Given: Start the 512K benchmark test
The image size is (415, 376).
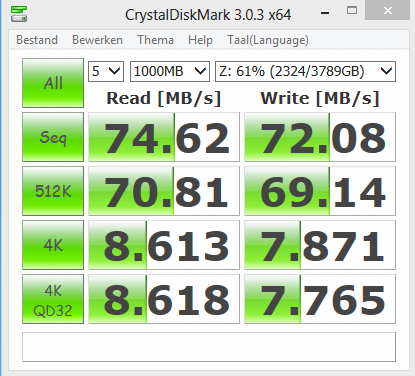Looking at the screenshot, I should [53, 191].
